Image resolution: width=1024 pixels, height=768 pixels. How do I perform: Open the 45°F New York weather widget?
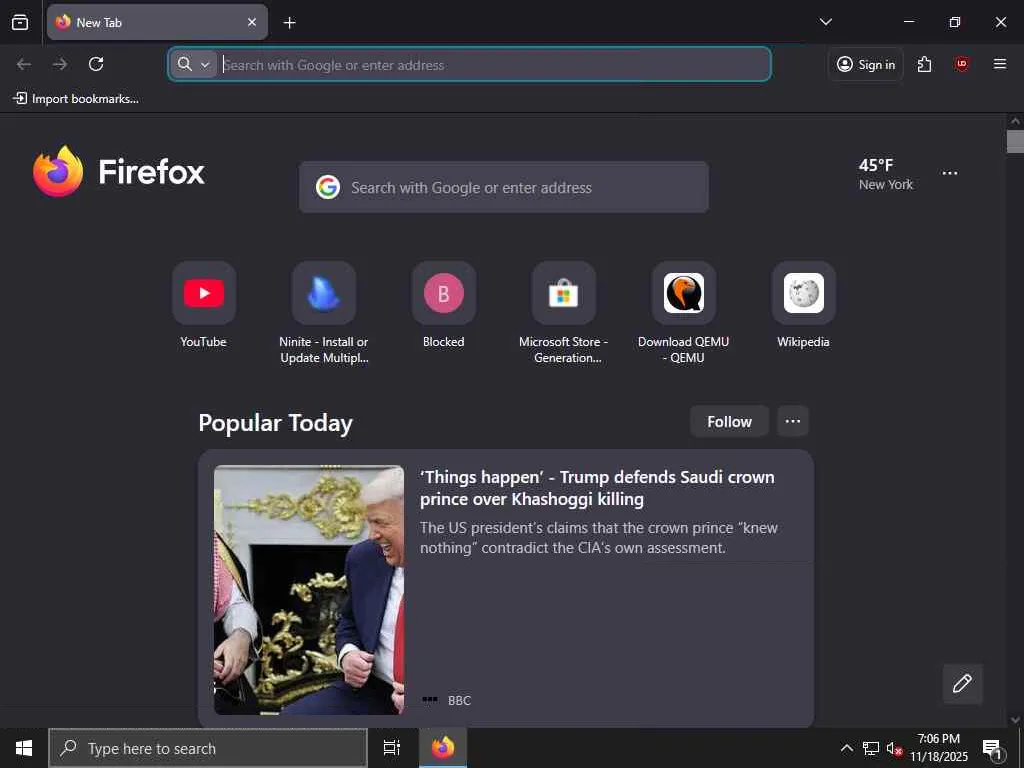pos(886,174)
